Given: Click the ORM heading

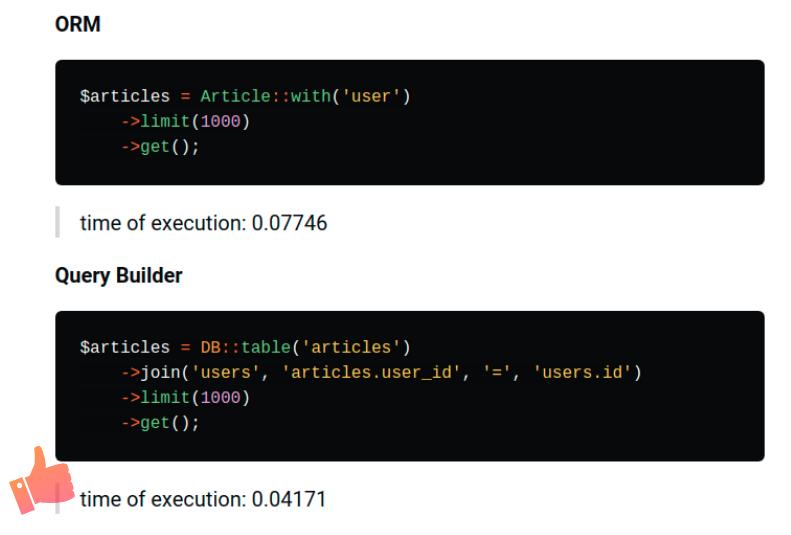Looking at the screenshot, I should click(78, 24).
